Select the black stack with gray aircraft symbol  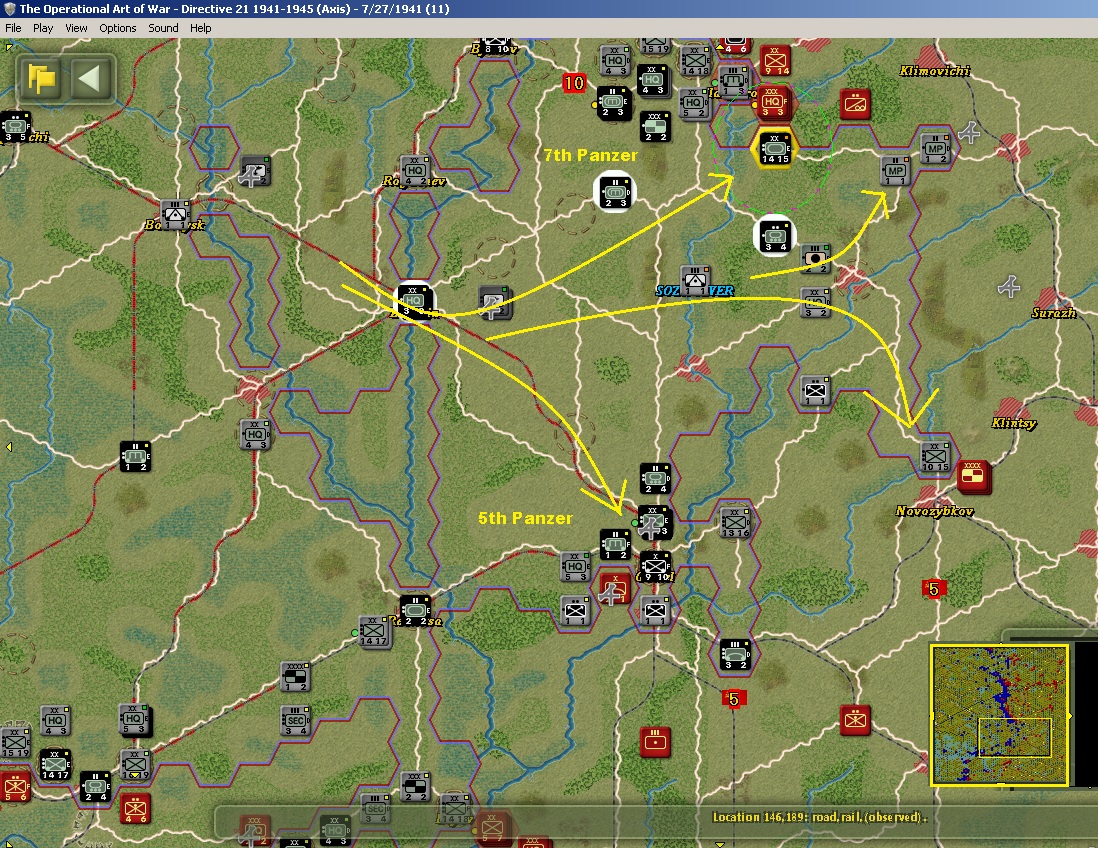pos(655,522)
